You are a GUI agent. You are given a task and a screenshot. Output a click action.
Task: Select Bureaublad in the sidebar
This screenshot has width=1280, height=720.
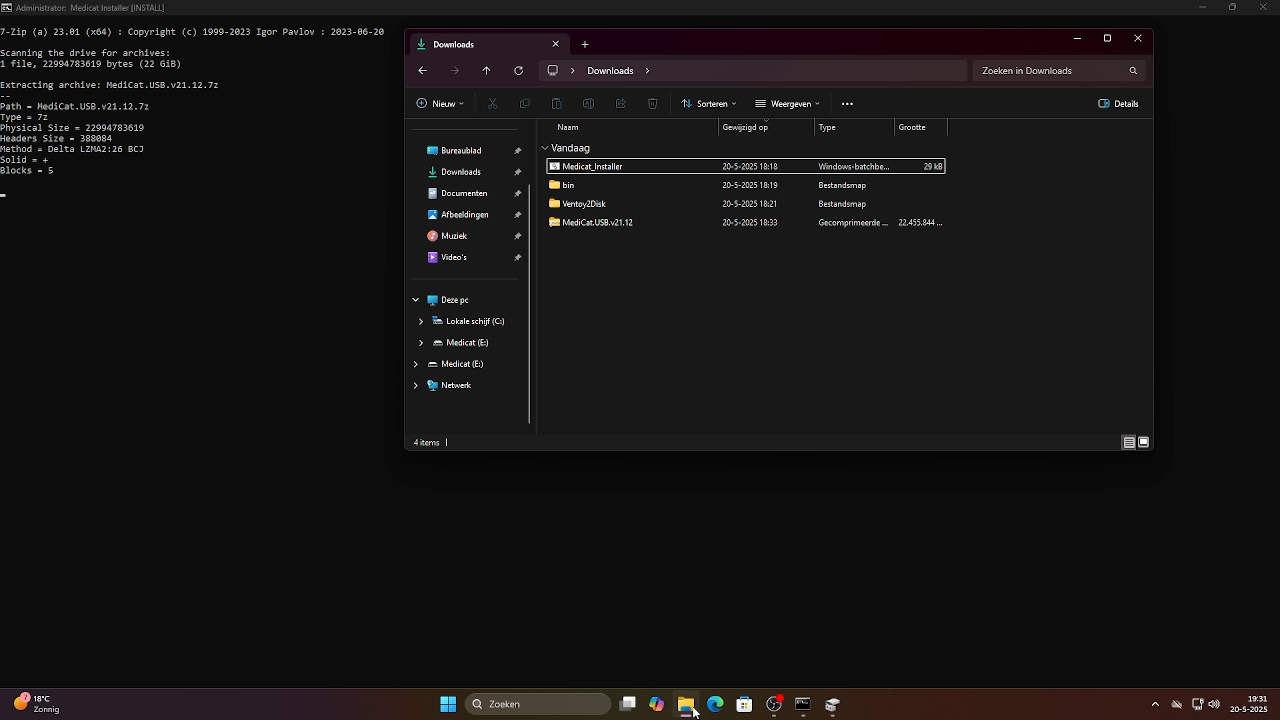(x=461, y=151)
